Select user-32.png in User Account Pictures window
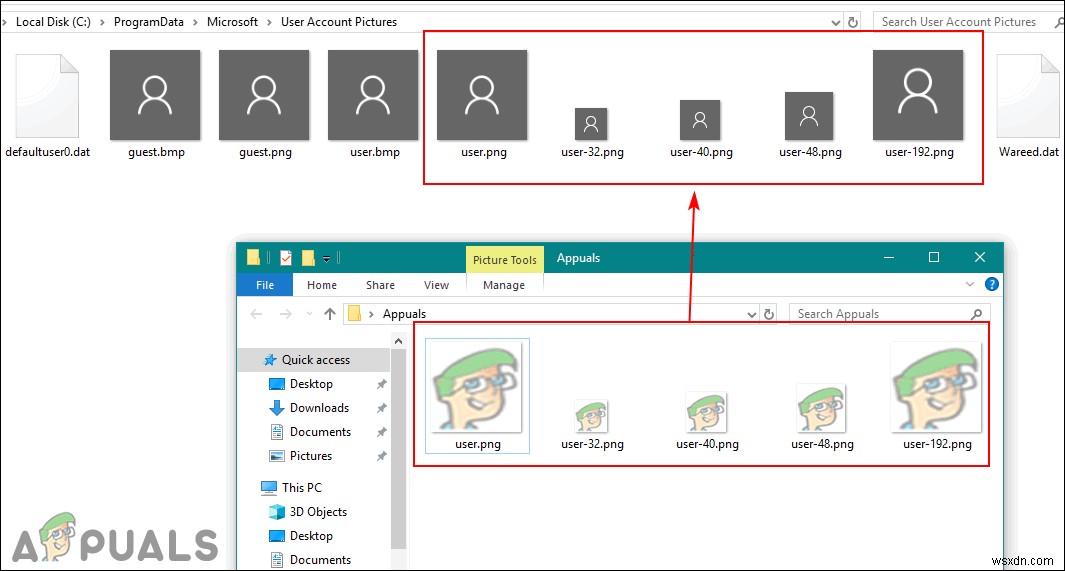 (592, 133)
